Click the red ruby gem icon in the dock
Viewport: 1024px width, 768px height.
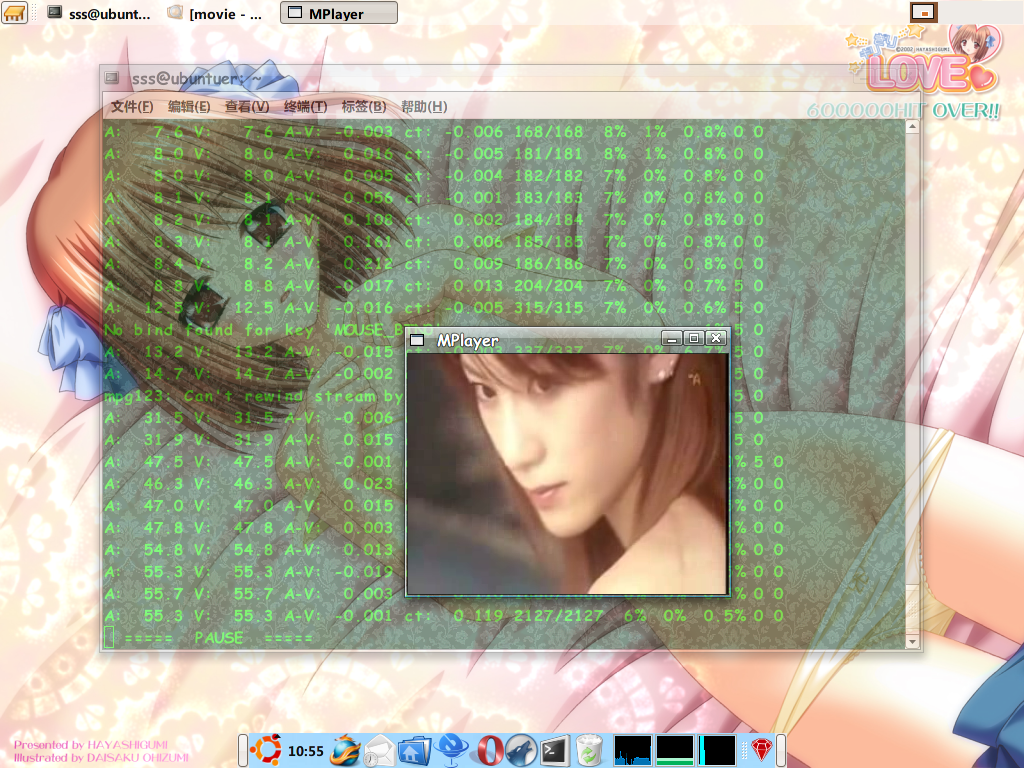[761, 749]
